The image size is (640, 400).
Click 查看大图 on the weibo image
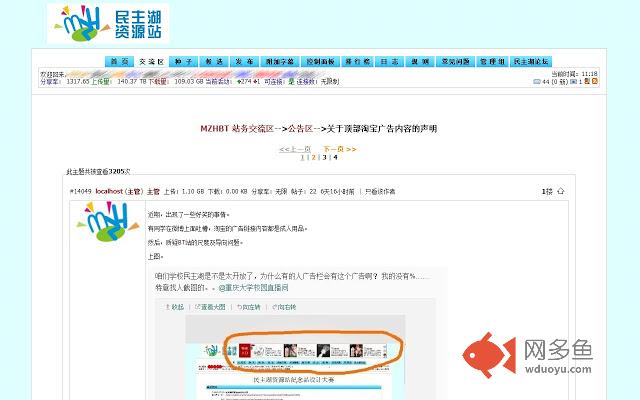(210, 307)
